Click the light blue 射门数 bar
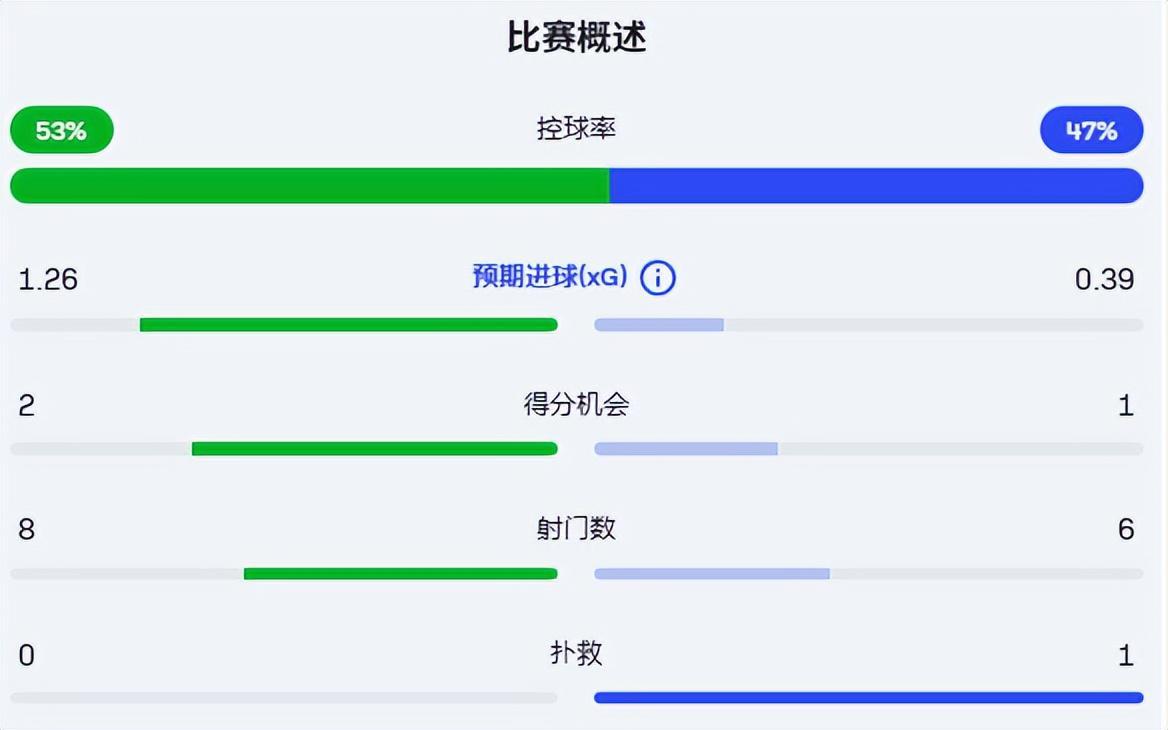This screenshot has height=730, width=1168. pos(712,574)
